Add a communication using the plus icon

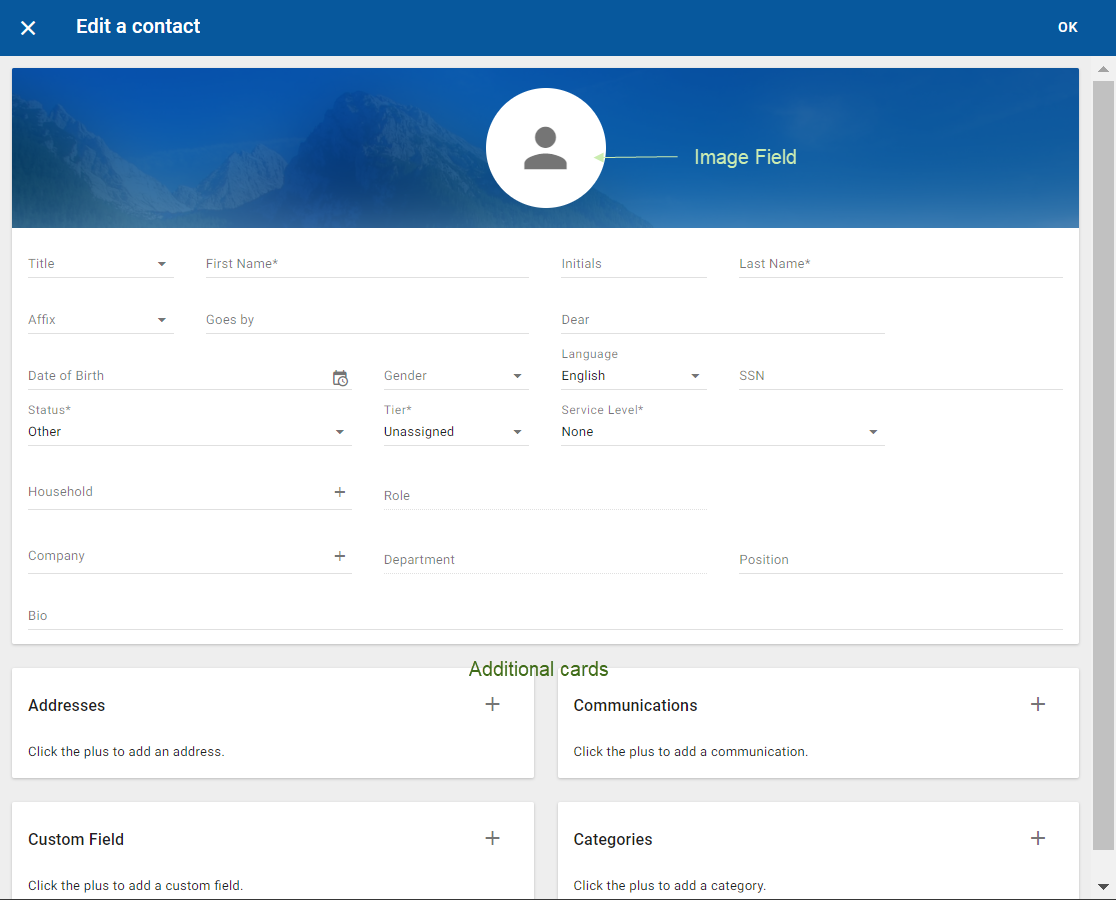pos(1038,705)
